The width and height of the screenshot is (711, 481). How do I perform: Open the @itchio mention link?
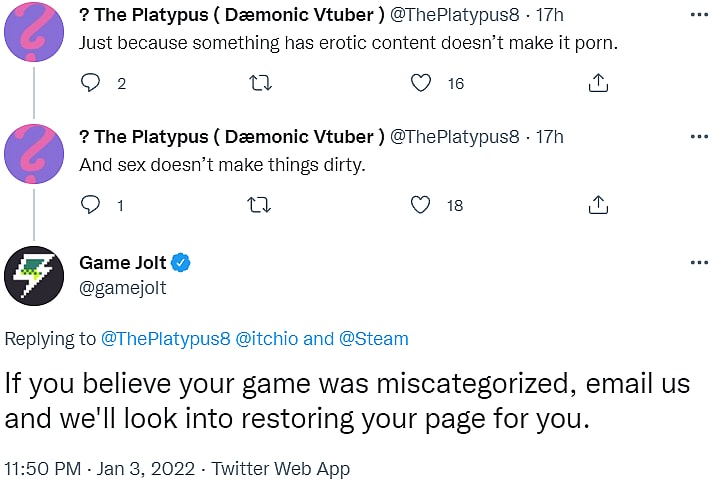tap(266, 339)
